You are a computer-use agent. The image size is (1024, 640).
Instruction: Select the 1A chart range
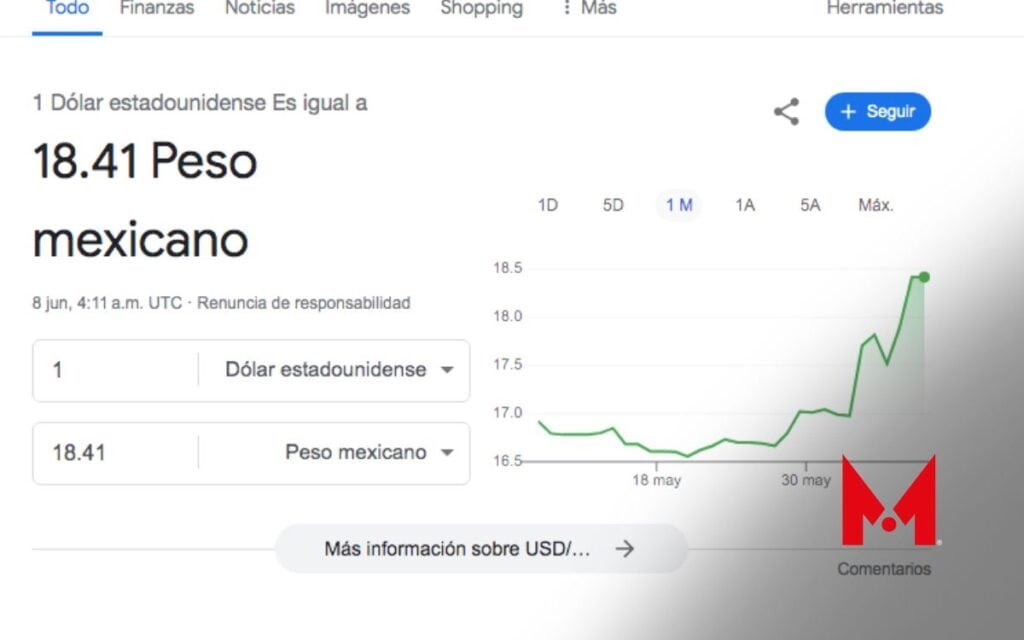coord(744,205)
